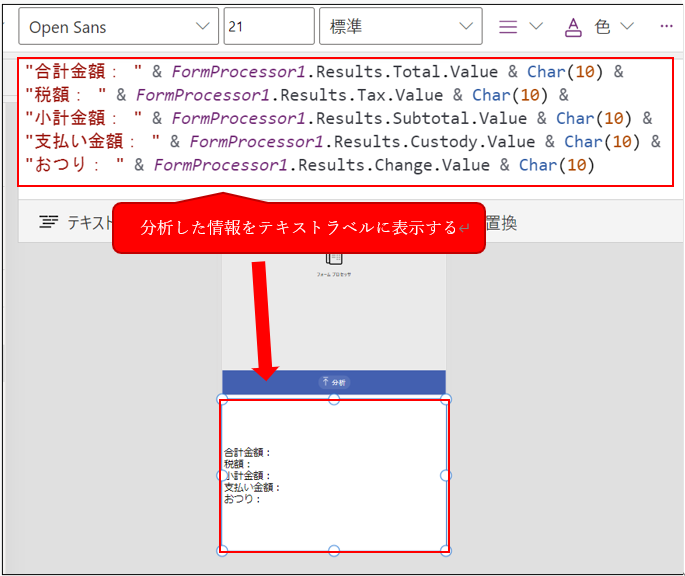
Task: Click the bottom-center resize handle of label
Action: pos(334,550)
